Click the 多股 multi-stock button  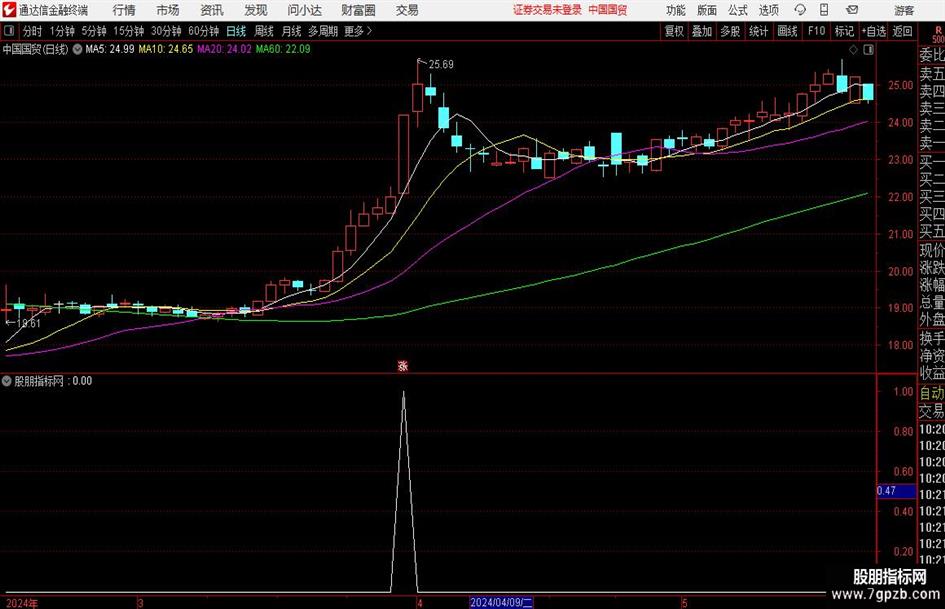coord(730,31)
